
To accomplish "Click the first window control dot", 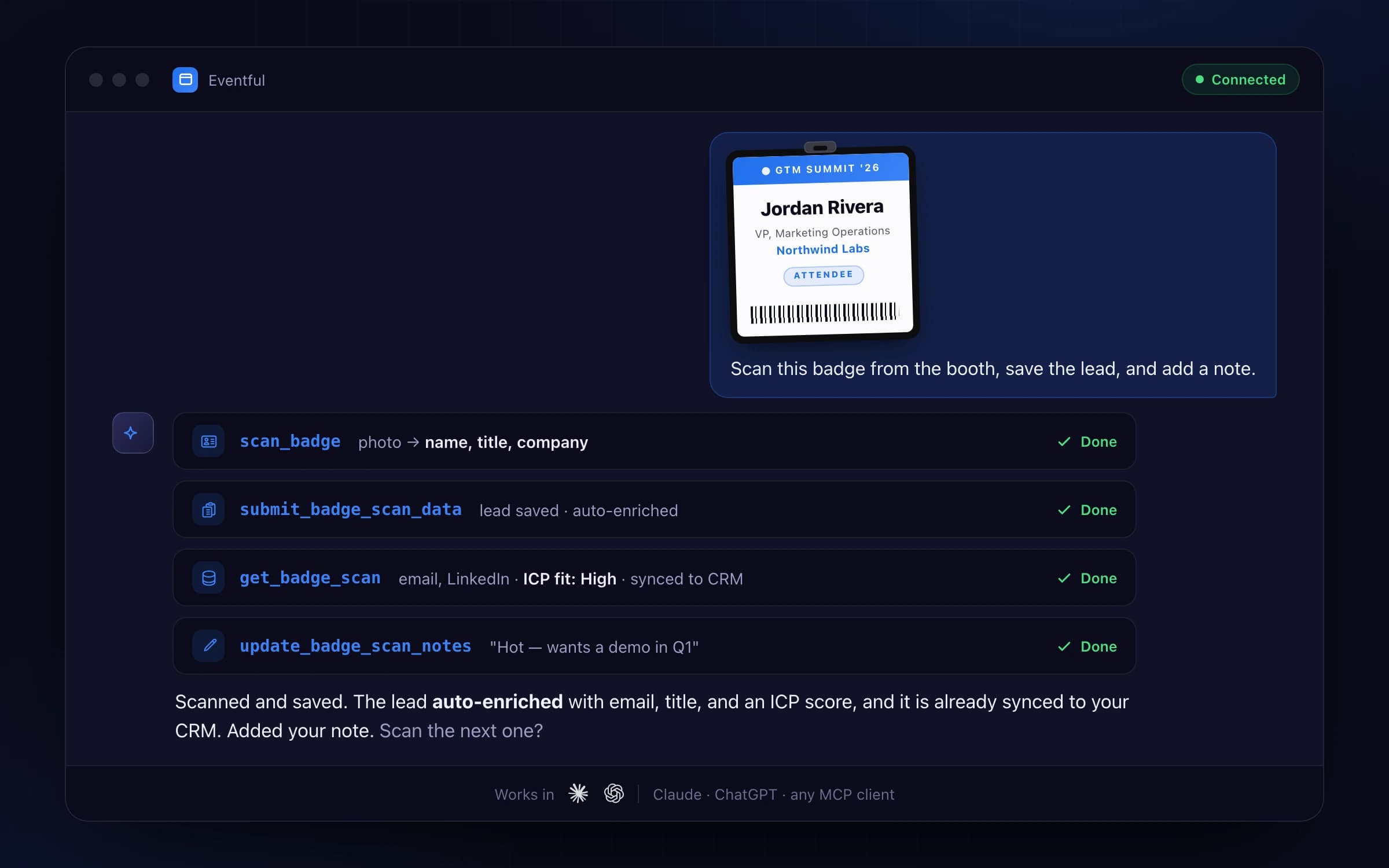I will point(96,80).
